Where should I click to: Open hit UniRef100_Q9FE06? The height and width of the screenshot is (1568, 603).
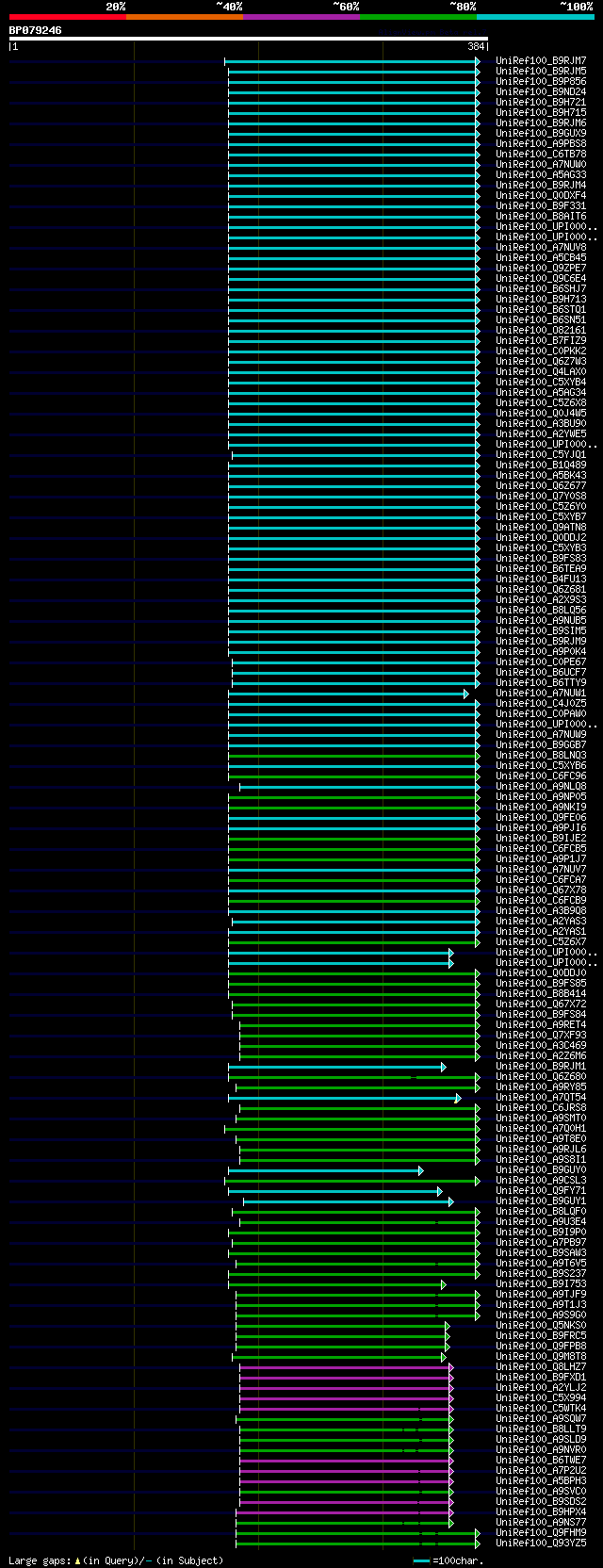[x=541, y=818]
